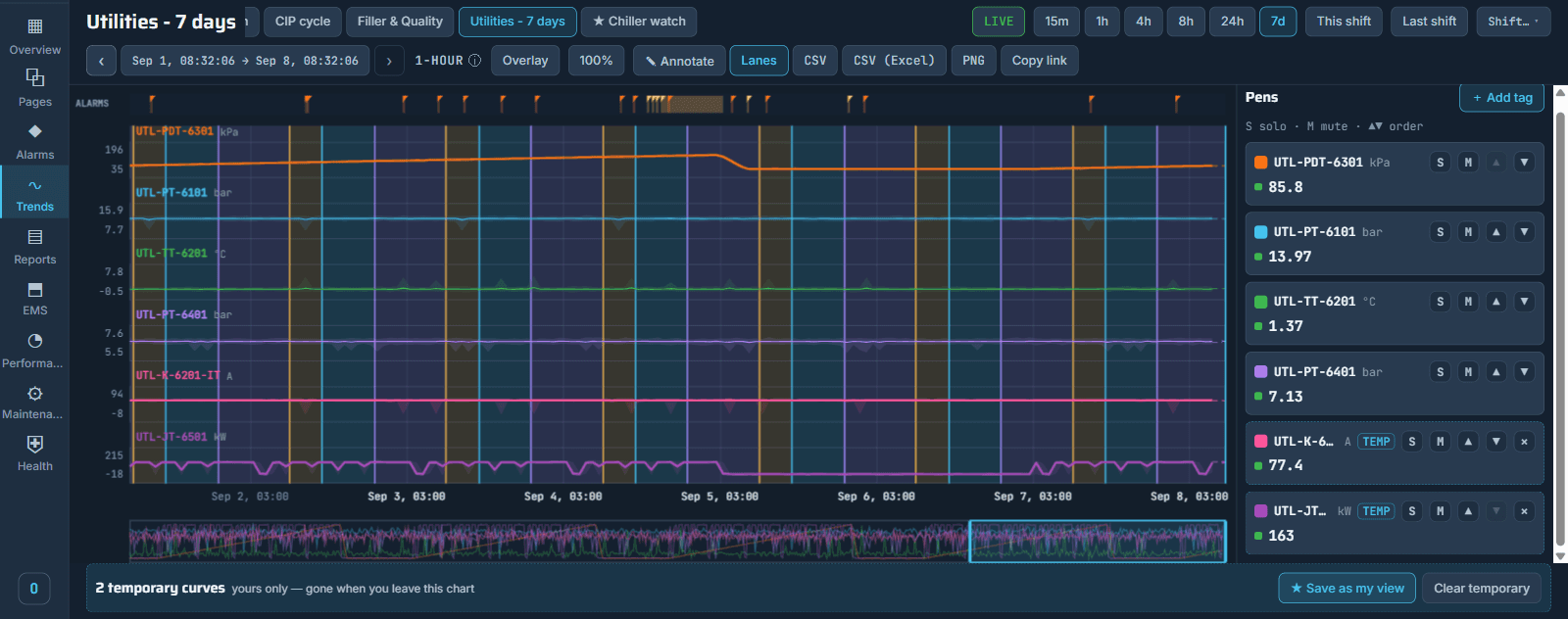Move UTL-PT-6401 pen up
The height and width of the screenshot is (619, 1568).
pyautogui.click(x=1495, y=372)
